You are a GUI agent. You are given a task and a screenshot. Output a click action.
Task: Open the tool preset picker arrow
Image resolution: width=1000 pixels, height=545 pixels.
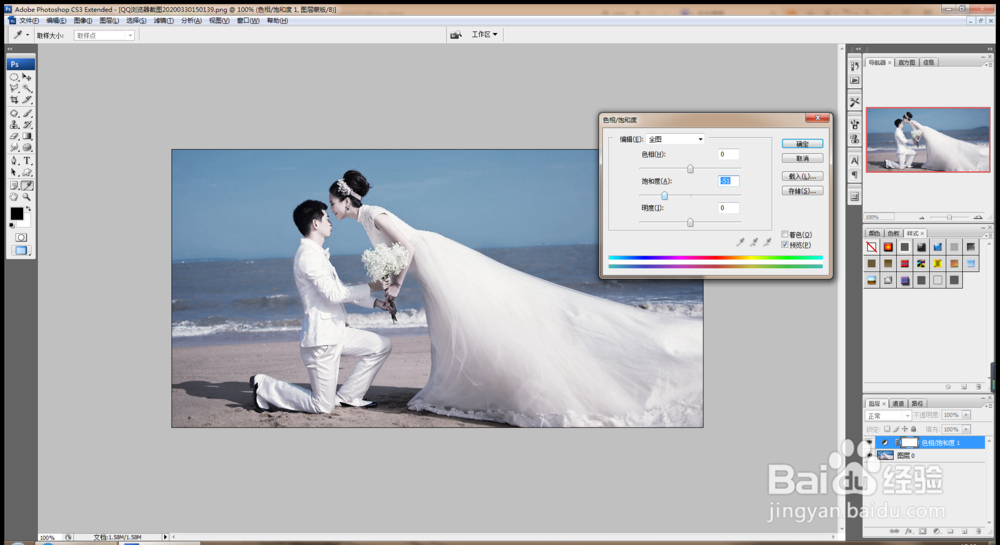pos(27,35)
